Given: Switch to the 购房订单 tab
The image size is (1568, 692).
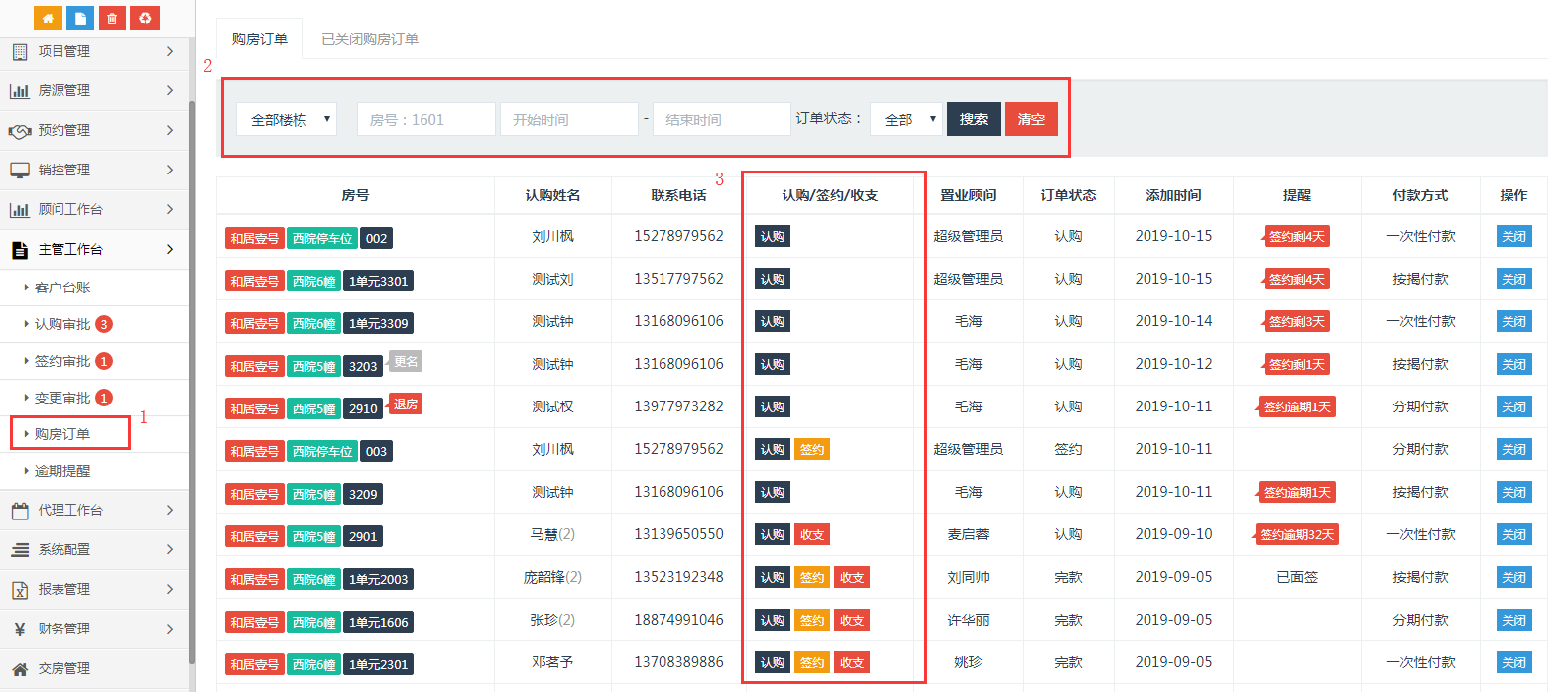Looking at the screenshot, I should [x=260, y=39].
